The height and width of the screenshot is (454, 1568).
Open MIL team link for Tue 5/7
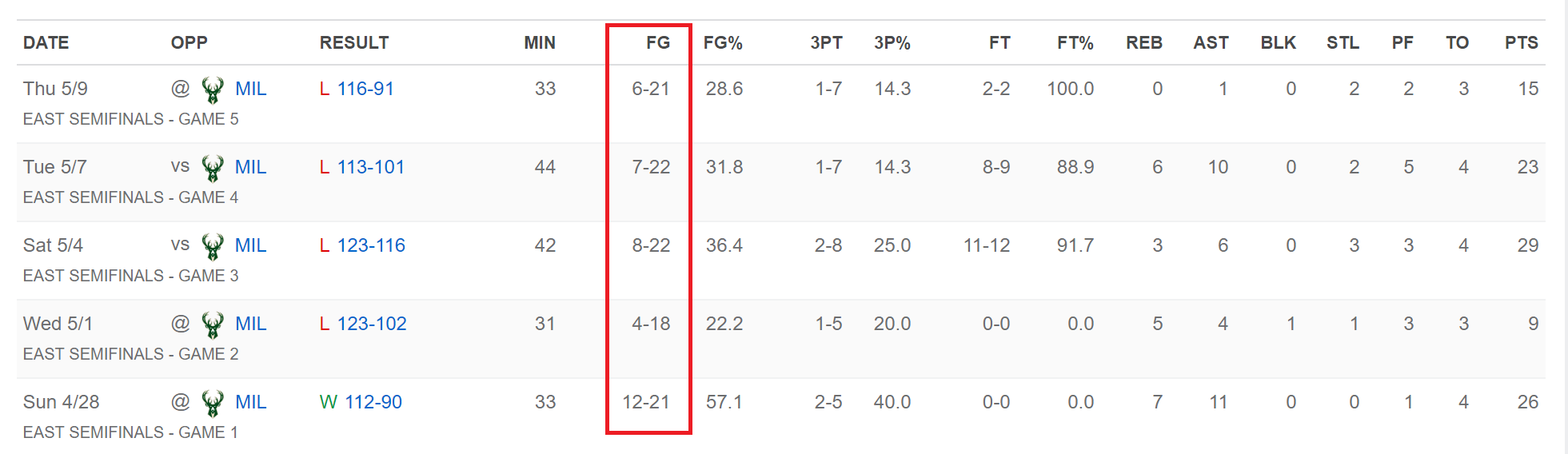coord(250,167)
